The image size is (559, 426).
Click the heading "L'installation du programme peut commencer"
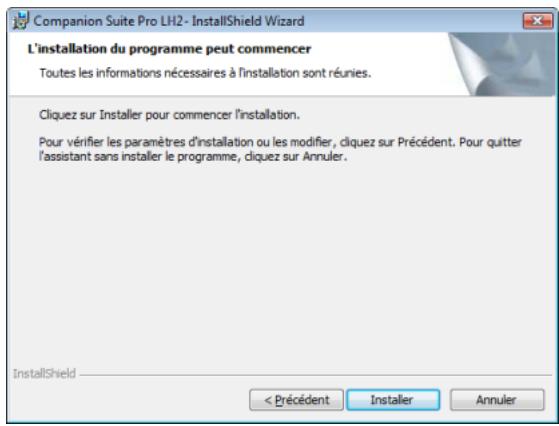(x=169, y=49)
